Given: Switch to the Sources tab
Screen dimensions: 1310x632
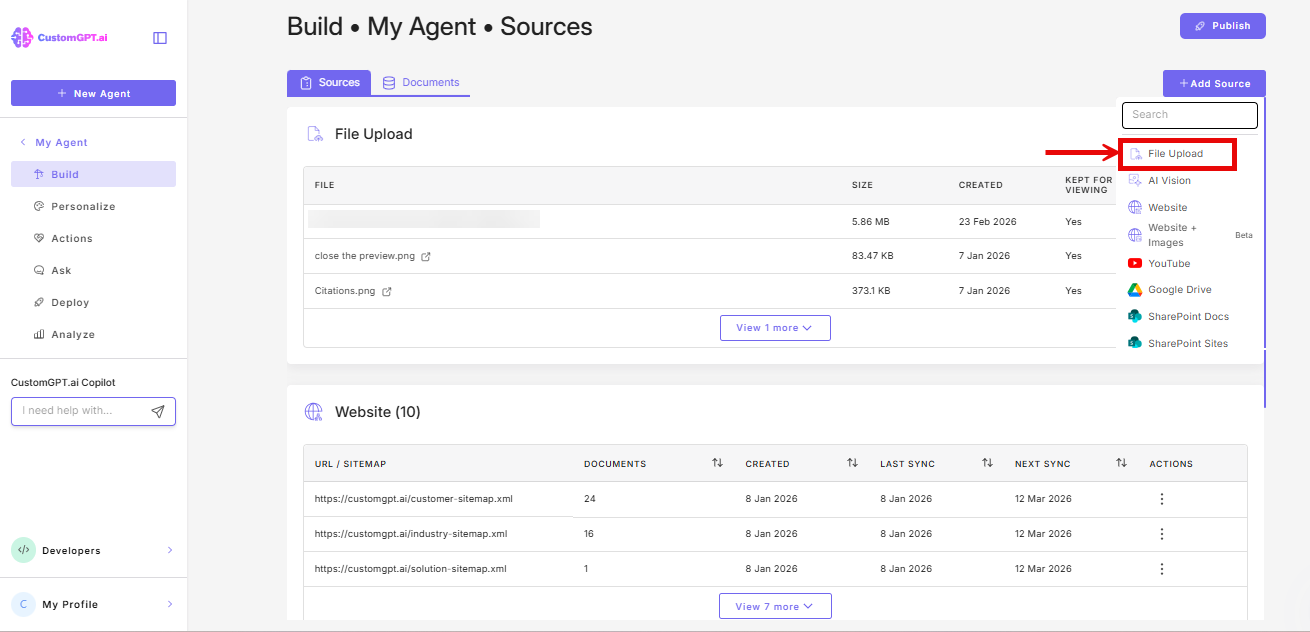Looking at the screenshot, I should coord(329,83).
